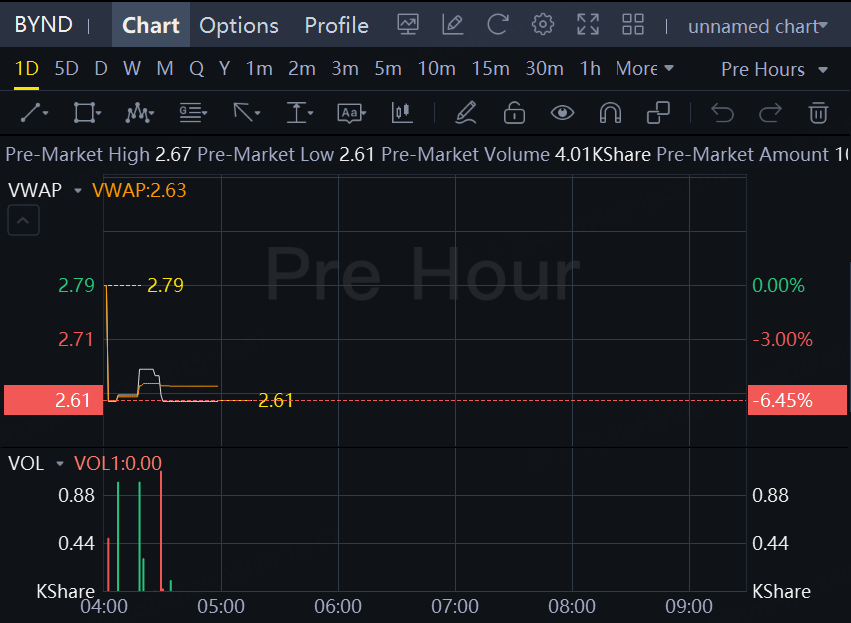The height and width of the screenshot is (623, 851).
Task: Select the arrow annotation tool
Action: (x=246, y=113)
